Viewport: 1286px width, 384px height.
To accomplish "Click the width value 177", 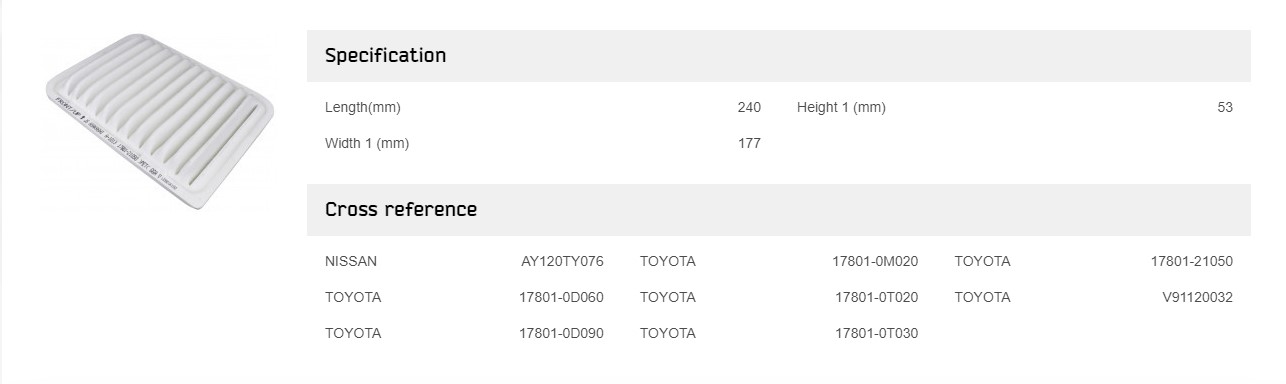I will point(749,144).
